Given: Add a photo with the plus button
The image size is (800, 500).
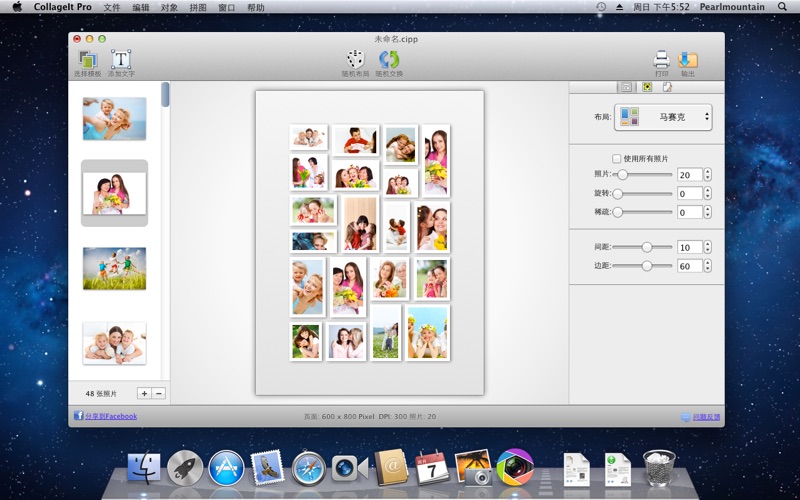Looking at the screenshot, I should (144, 393).
